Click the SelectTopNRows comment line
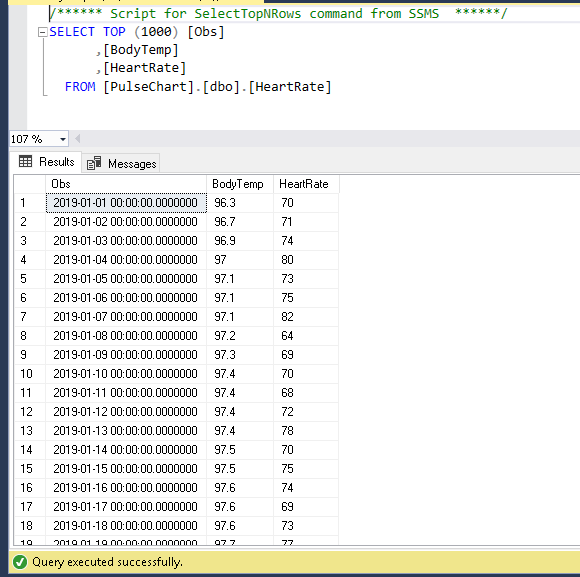580x577 pixels. coord(278,14)
